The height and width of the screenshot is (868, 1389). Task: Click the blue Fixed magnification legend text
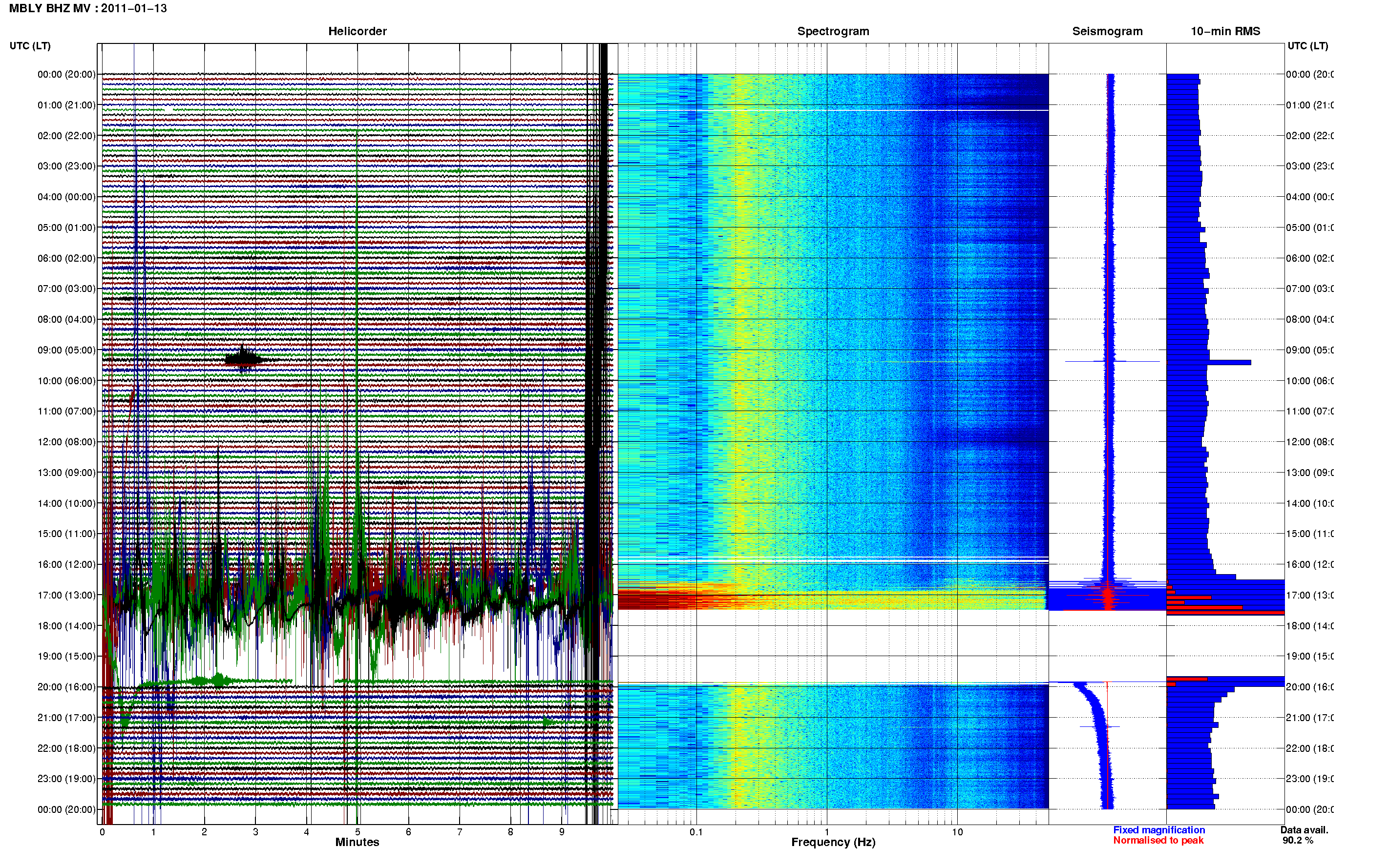[1159, 830]
